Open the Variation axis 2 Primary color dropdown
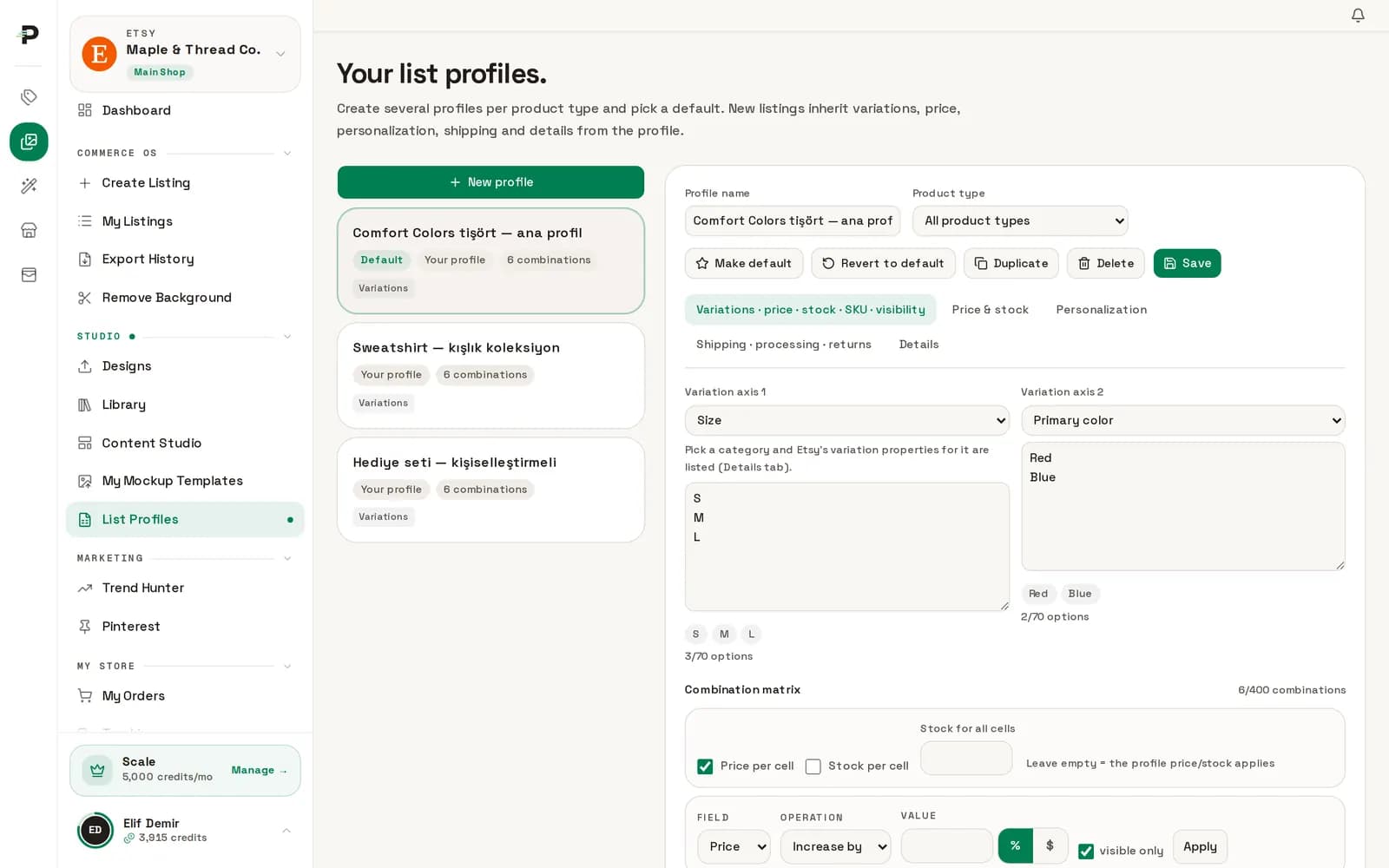The width and height of the screenshot is (1389, 868). [x=1183, y=420]
